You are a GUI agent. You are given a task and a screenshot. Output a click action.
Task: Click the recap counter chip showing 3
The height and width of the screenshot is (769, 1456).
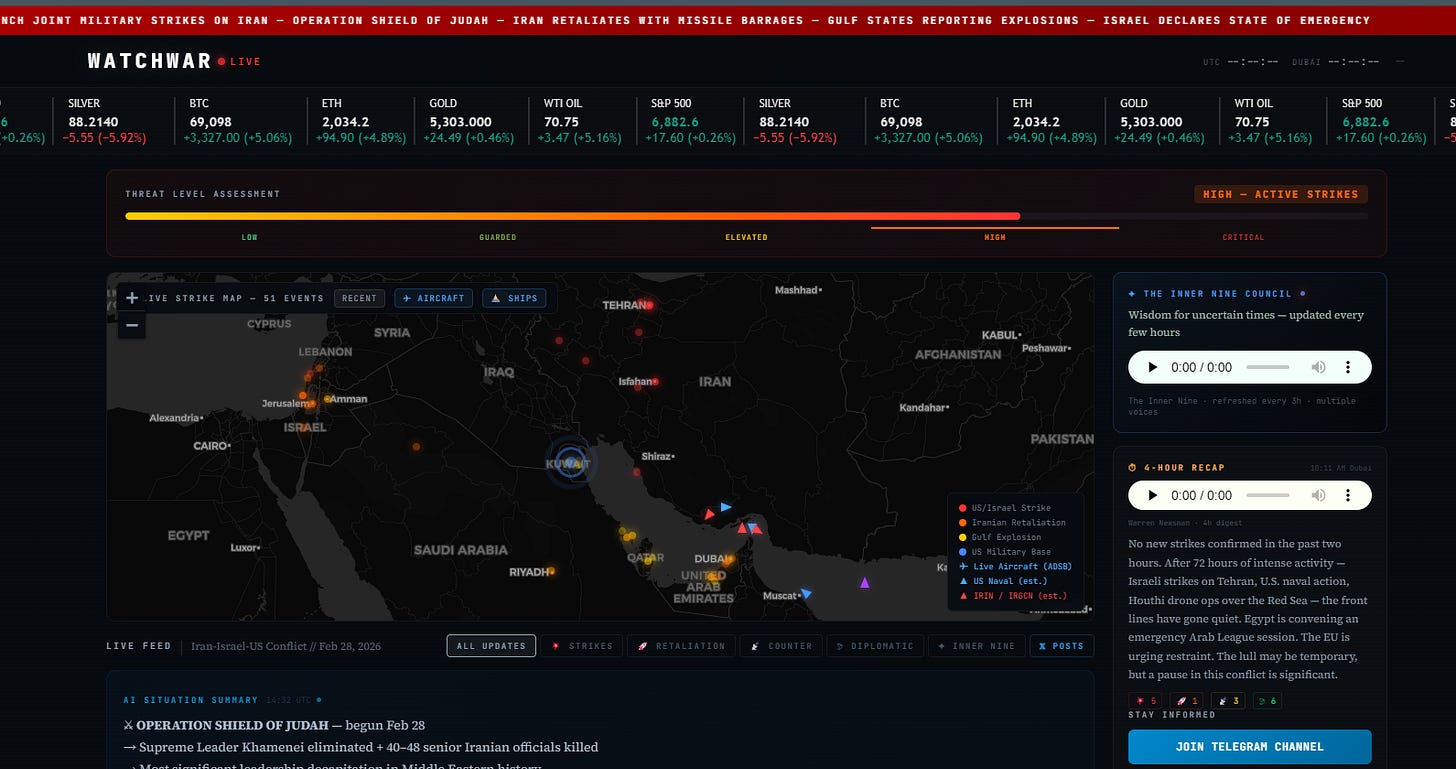(1227, 701)
